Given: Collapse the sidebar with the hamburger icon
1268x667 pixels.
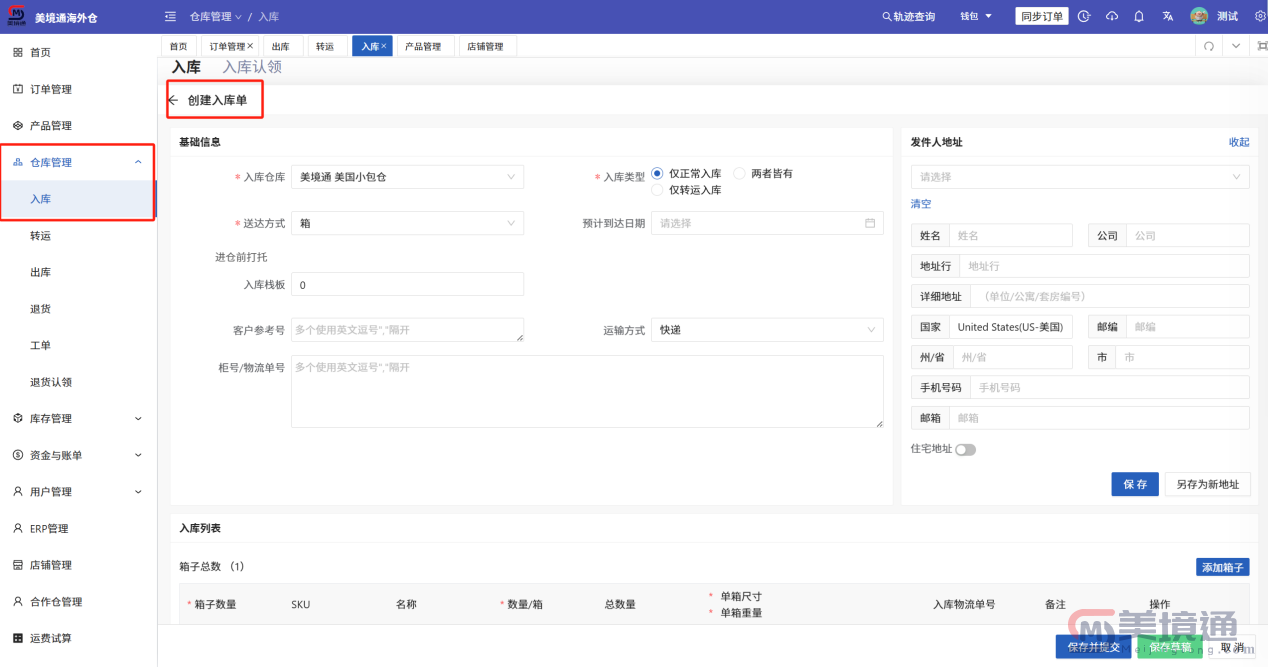Looking at the screenshot, I should [x=170, y=17].
